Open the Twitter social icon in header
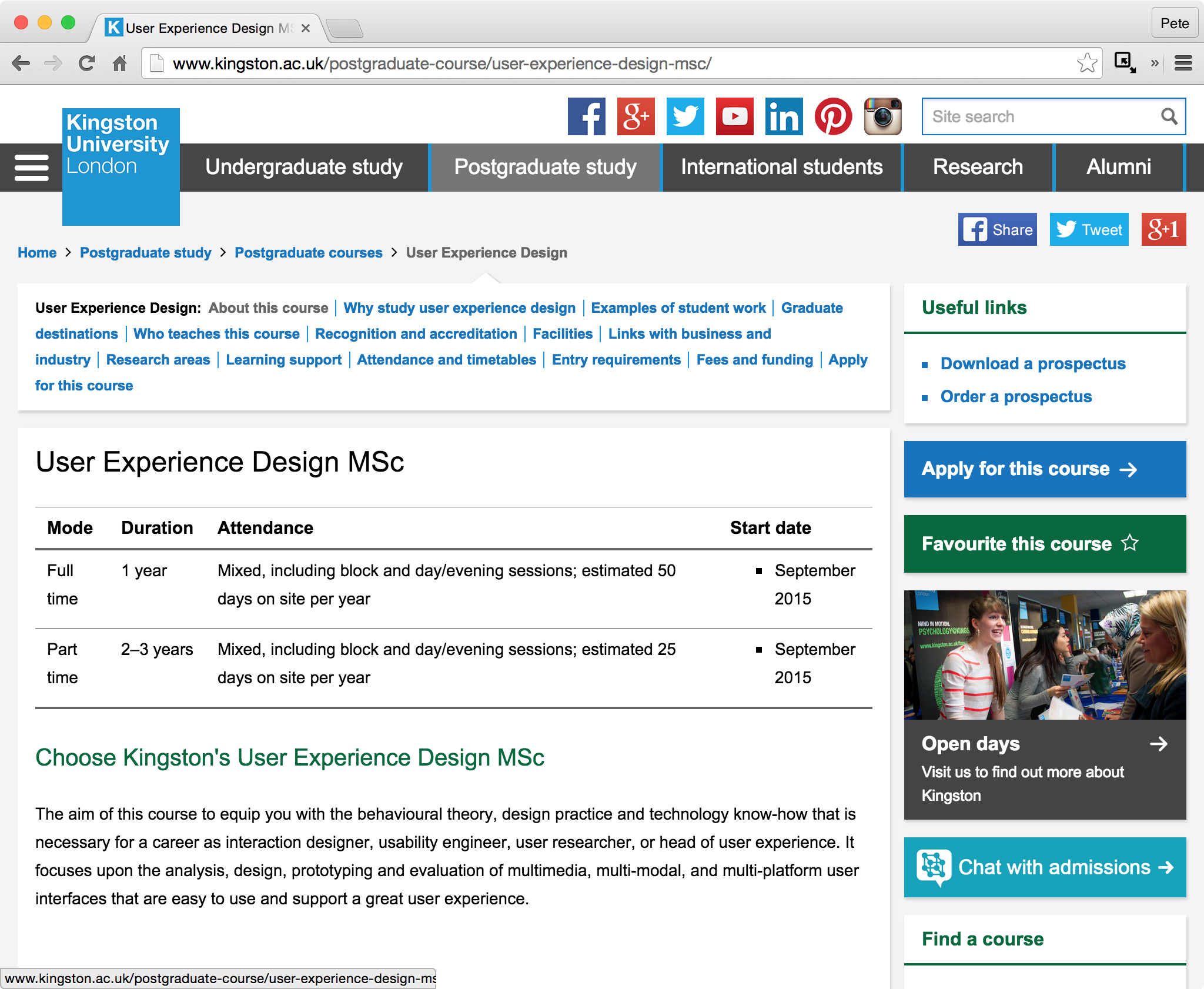 tap(684, 116)
